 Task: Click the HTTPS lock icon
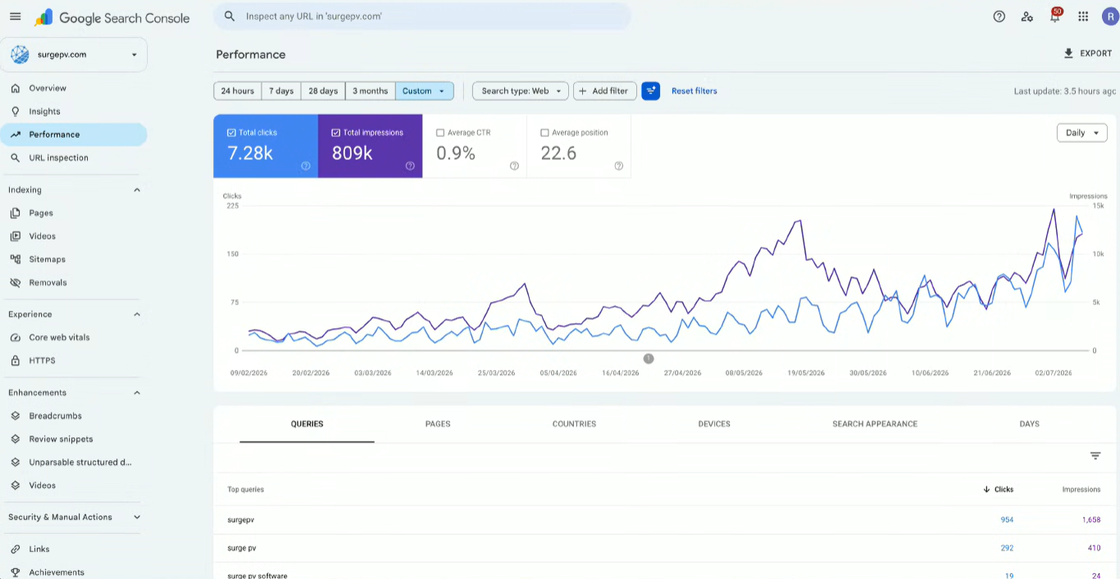coord(15,361)
